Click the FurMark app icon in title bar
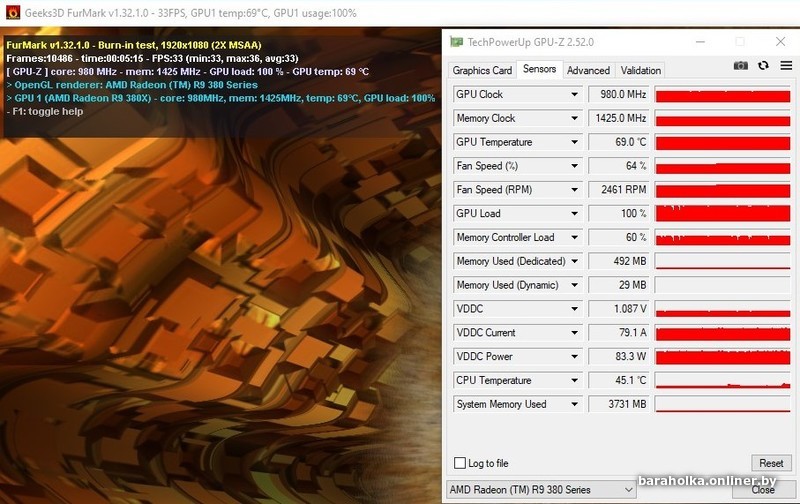 [x=13, y=13]
